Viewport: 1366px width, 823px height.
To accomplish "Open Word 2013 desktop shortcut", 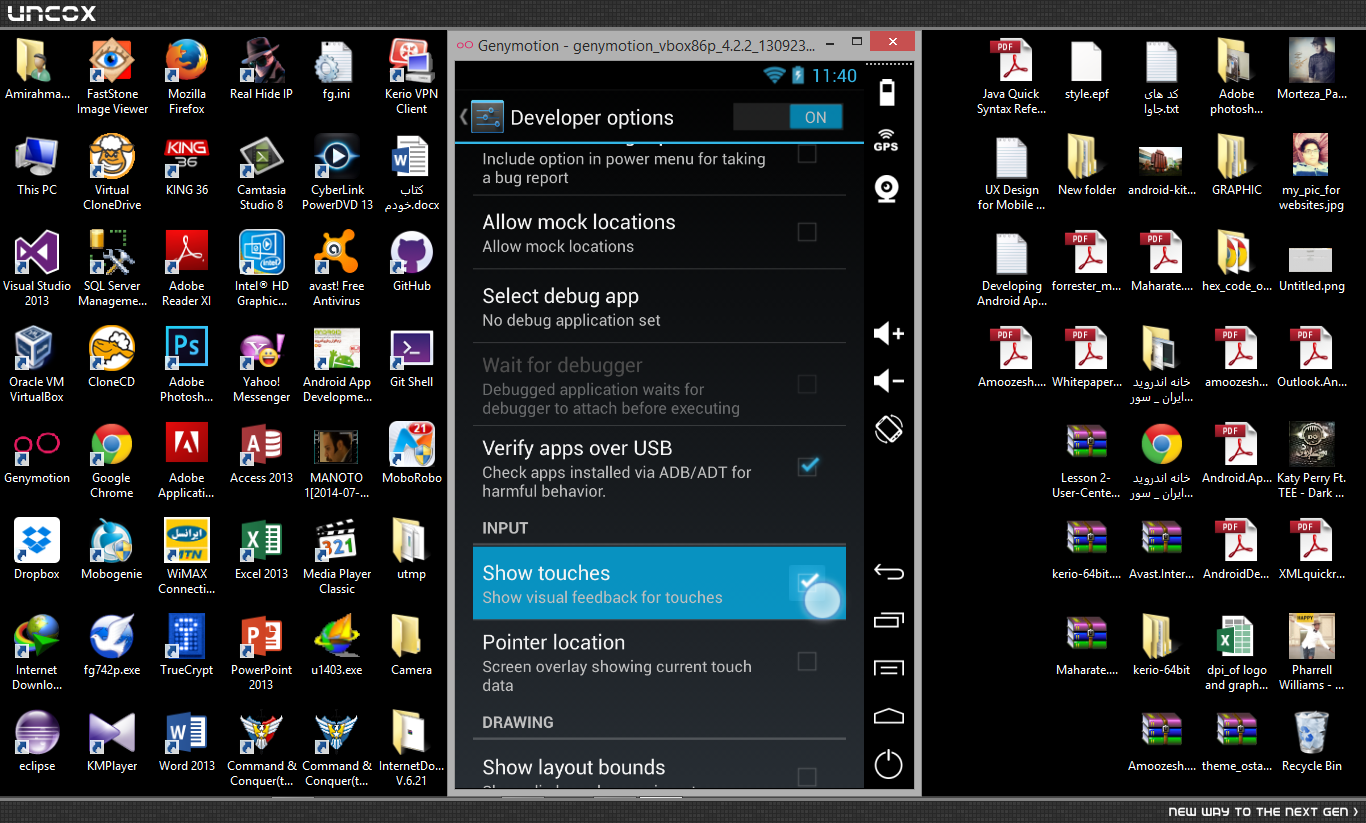I will [x=186, y=734].
